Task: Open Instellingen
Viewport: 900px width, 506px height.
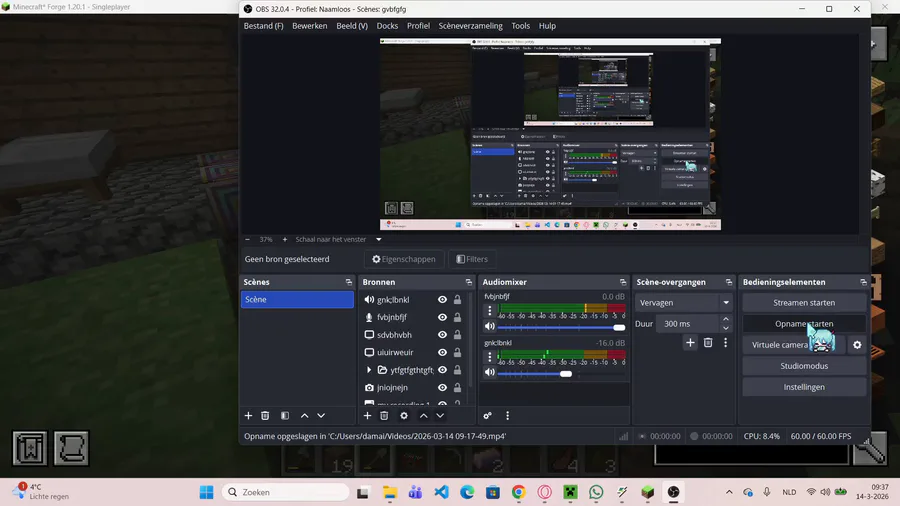Action: click(x=804, y=387)
